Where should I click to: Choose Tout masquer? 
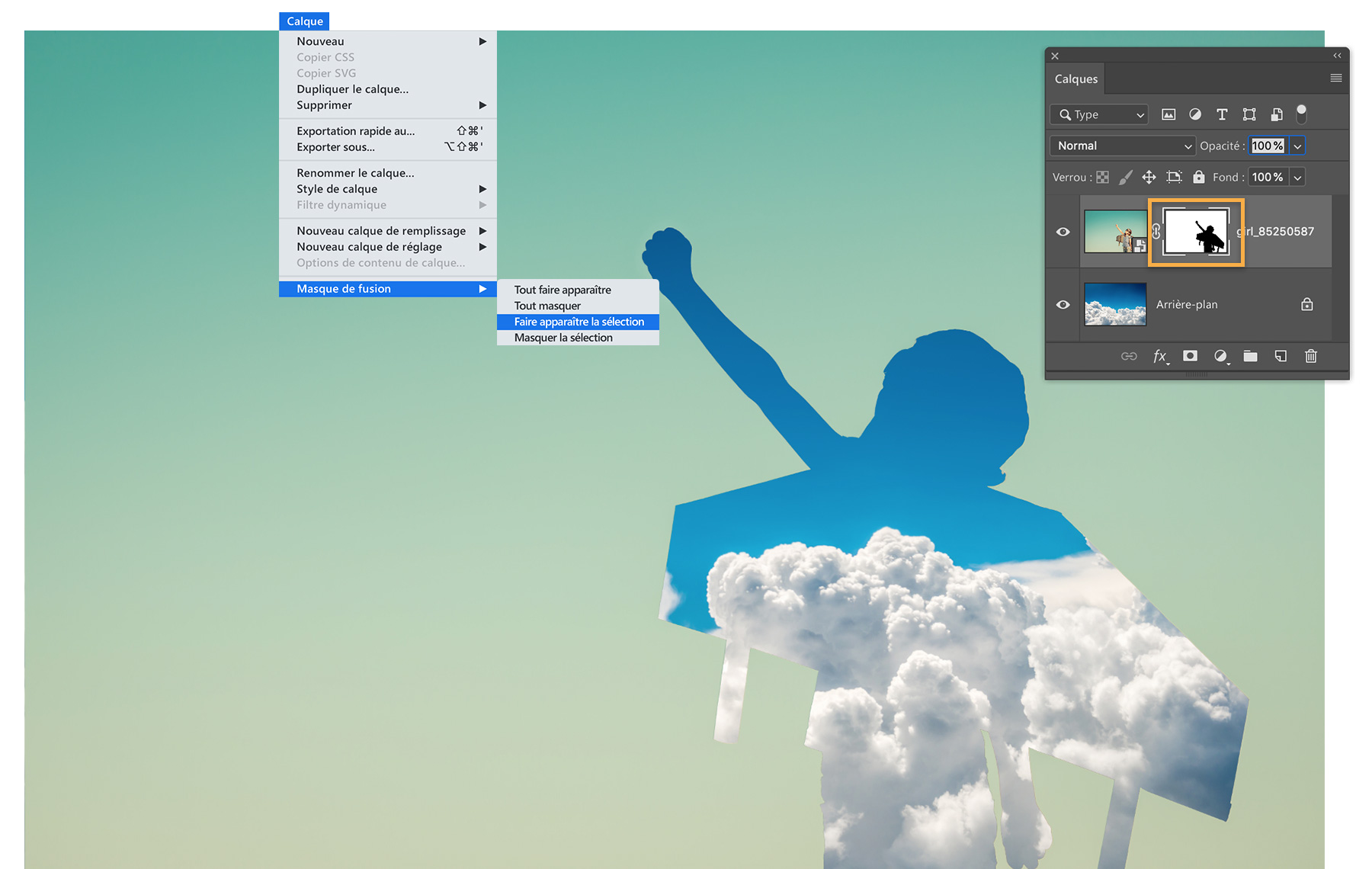[578, 306]
